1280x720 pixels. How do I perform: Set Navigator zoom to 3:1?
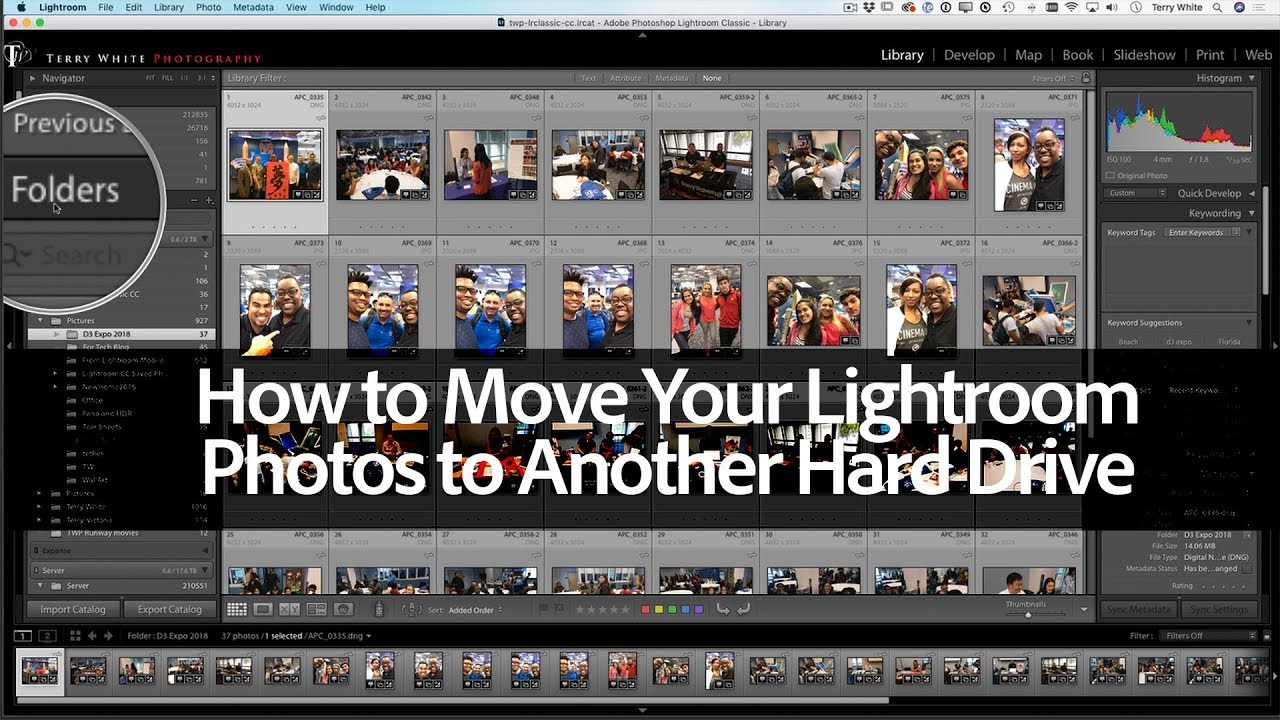tap(203, 78)
